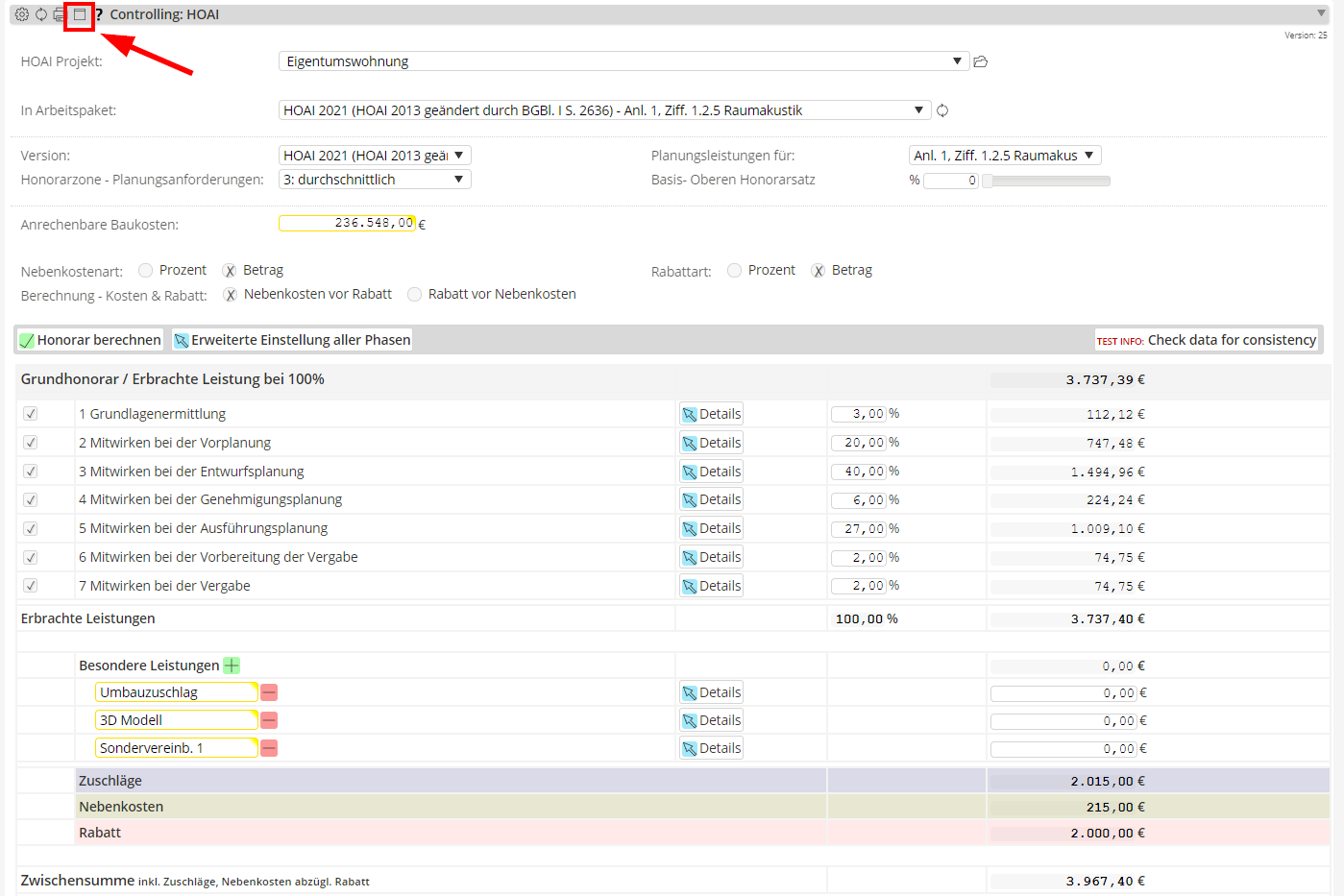Refresh the Arbeitspaket selection
This screenshot has height=896, width=1344.
[942, 110]
